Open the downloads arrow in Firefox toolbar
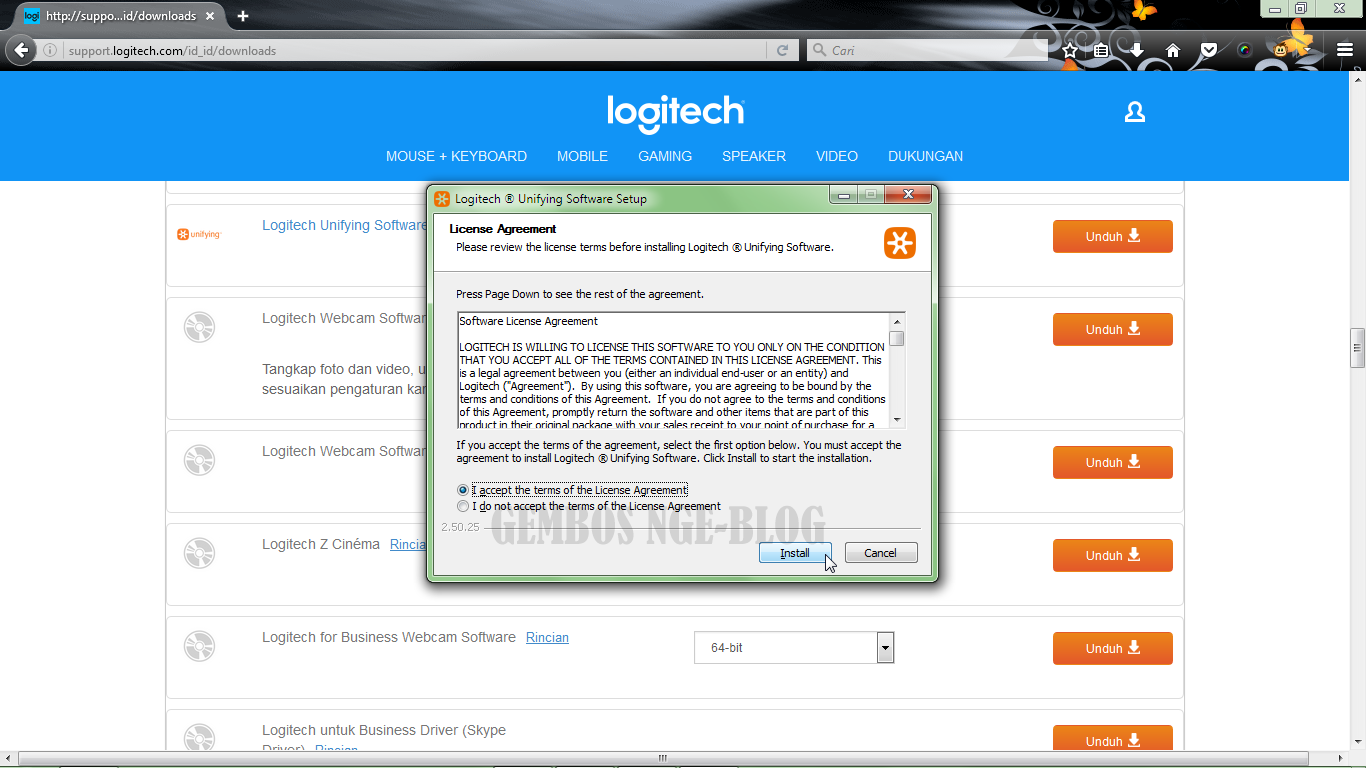The height and width of the screenshot is (768, 1366). pos(1137,50)
